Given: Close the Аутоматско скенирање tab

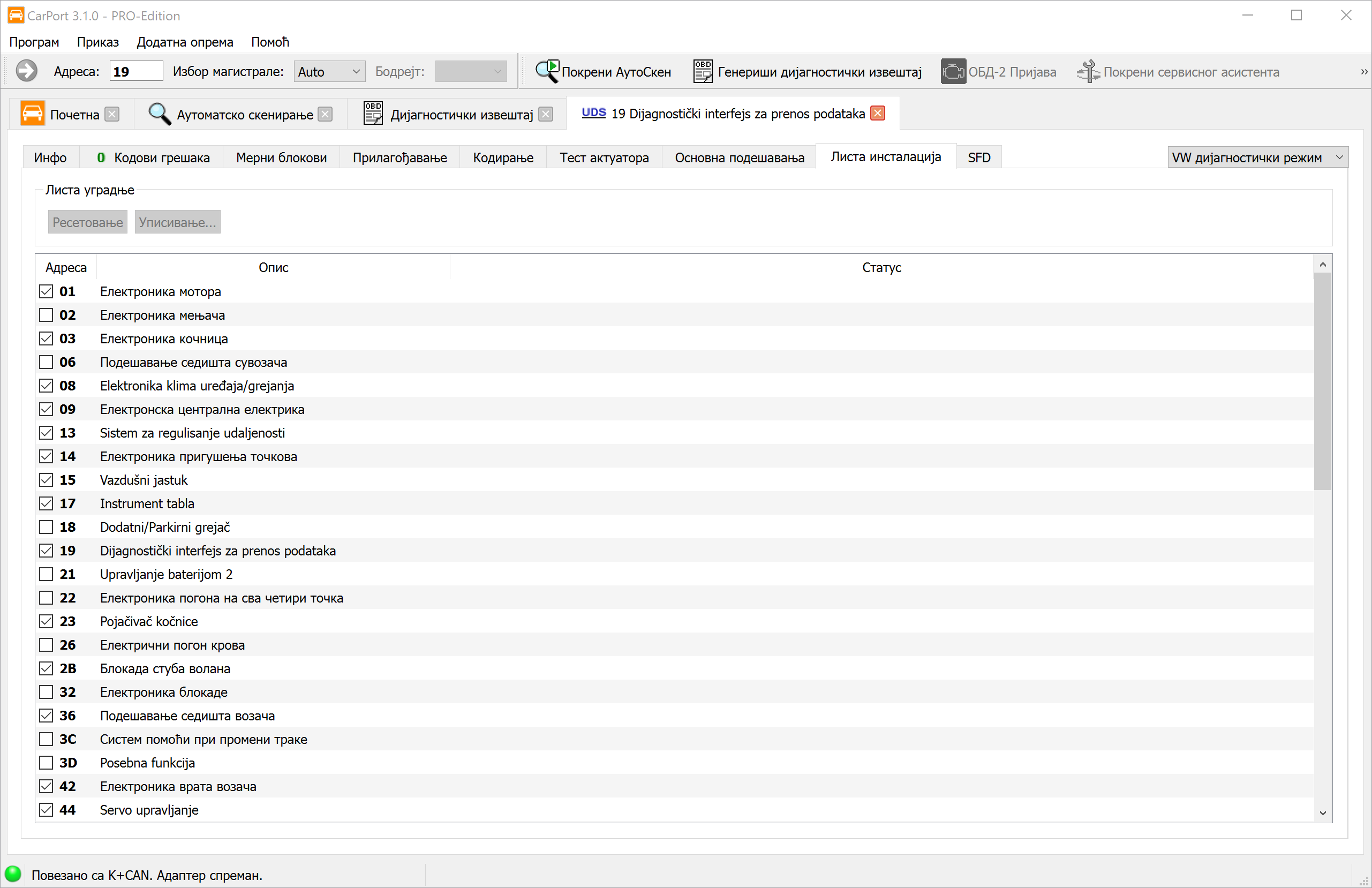Looking at the screenshot, I should coord(326,114).
